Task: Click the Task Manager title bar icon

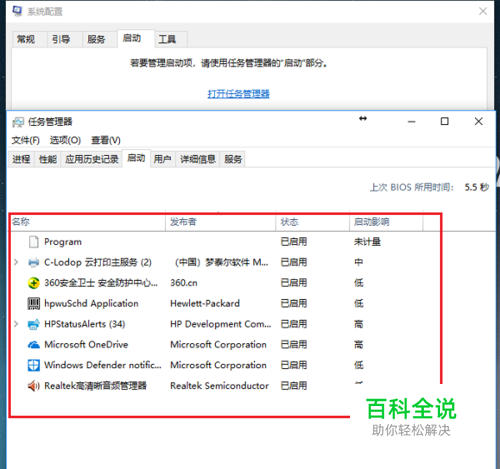Action: click(x=18, y=122)
